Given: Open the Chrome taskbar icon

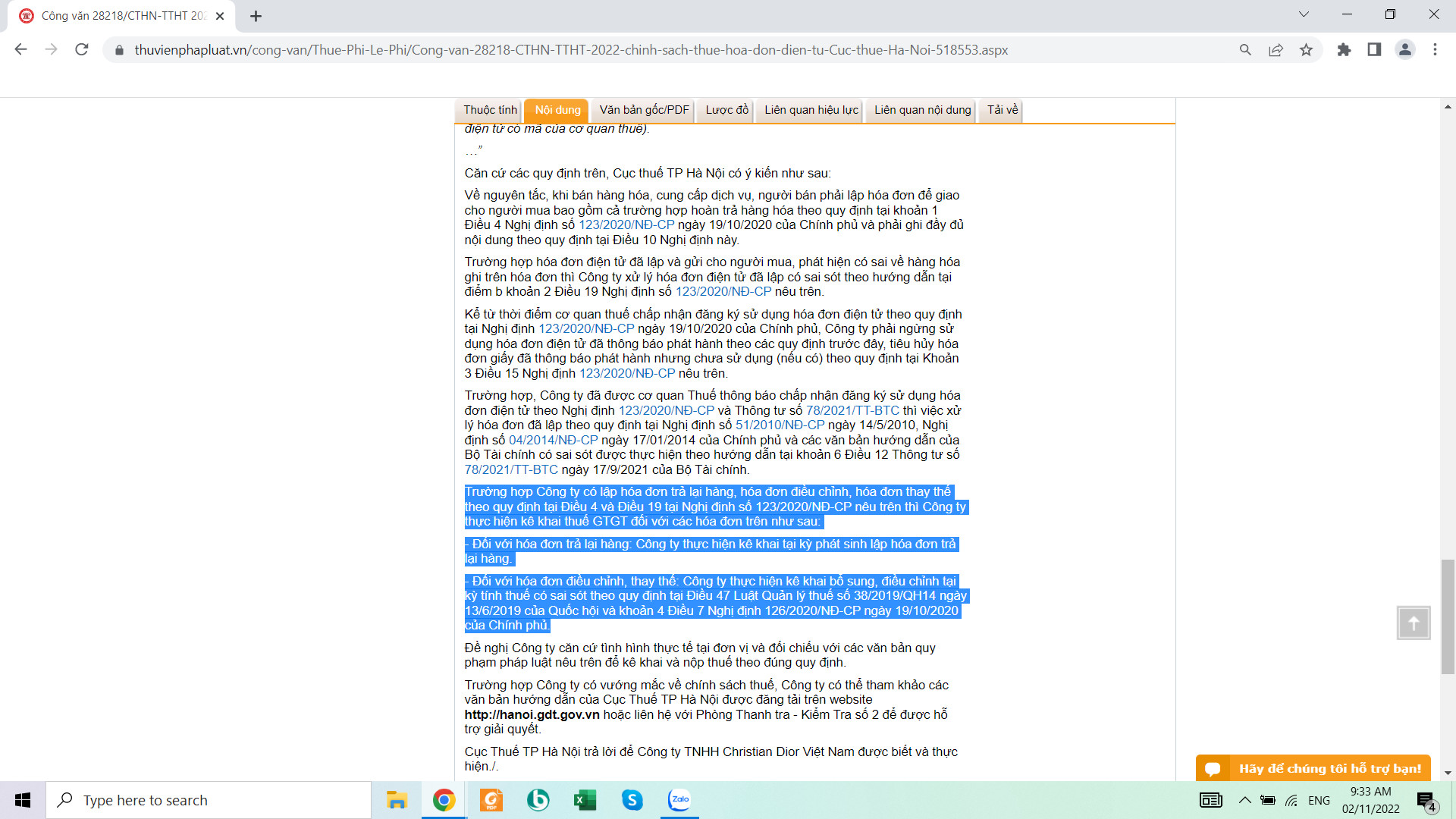Looking at the screenshot, I should 444,800.
